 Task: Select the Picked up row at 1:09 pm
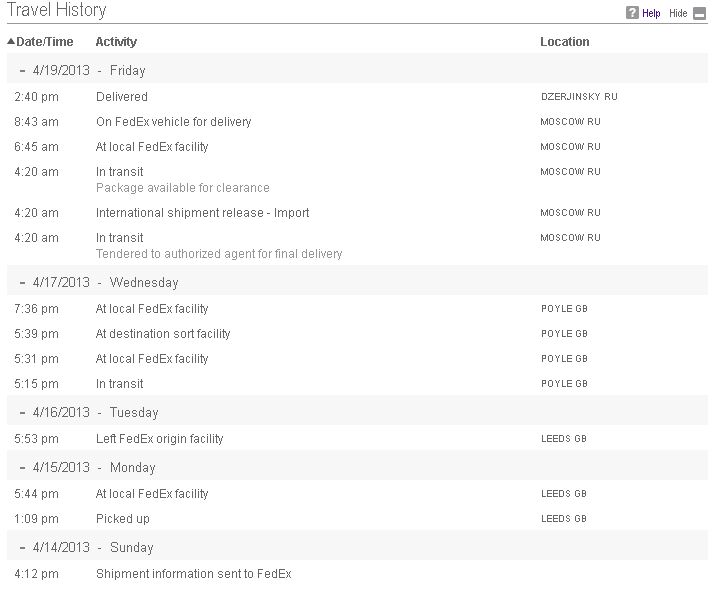(x=357, y=519)
